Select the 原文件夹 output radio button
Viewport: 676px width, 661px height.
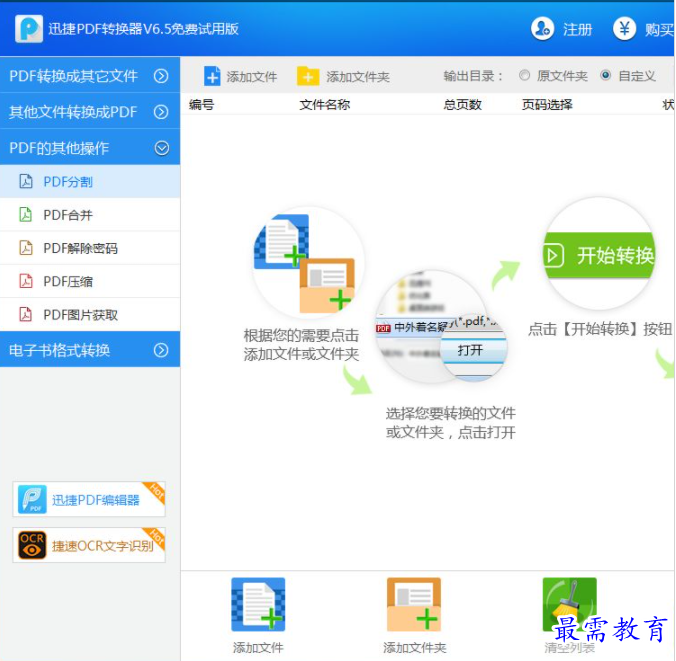point(524,75)
